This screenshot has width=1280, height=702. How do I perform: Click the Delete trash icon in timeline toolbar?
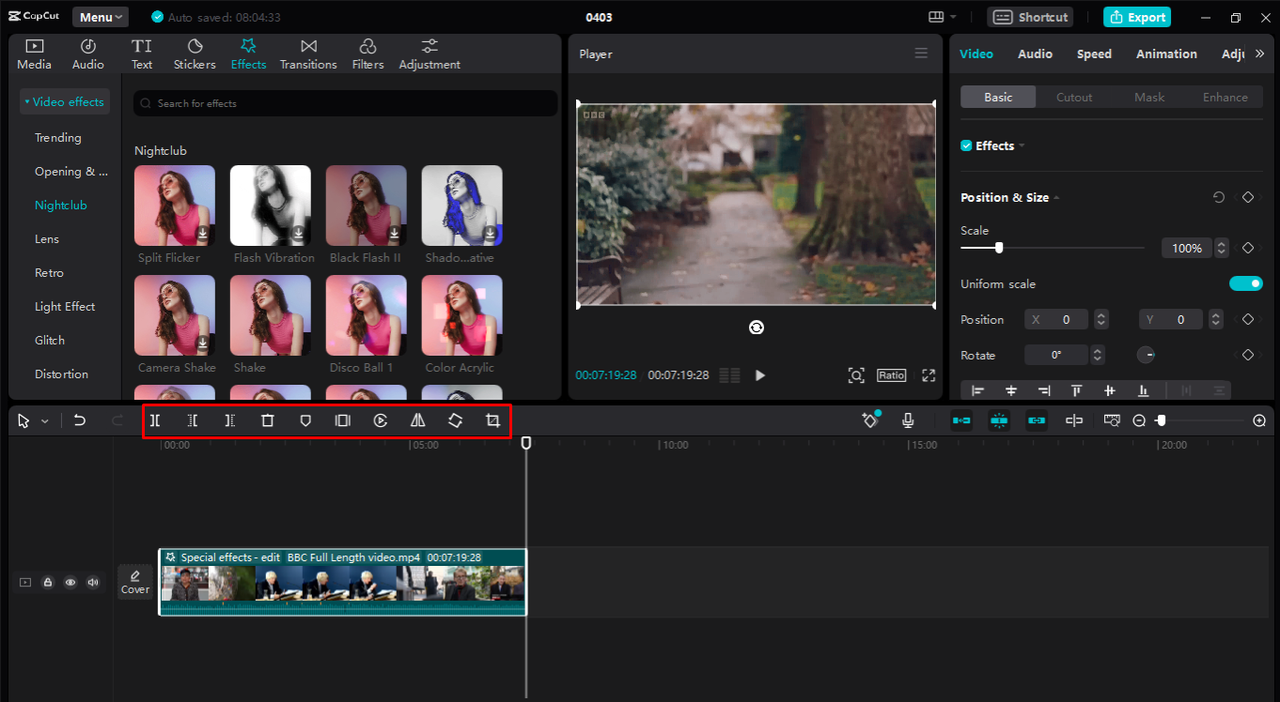267,421
